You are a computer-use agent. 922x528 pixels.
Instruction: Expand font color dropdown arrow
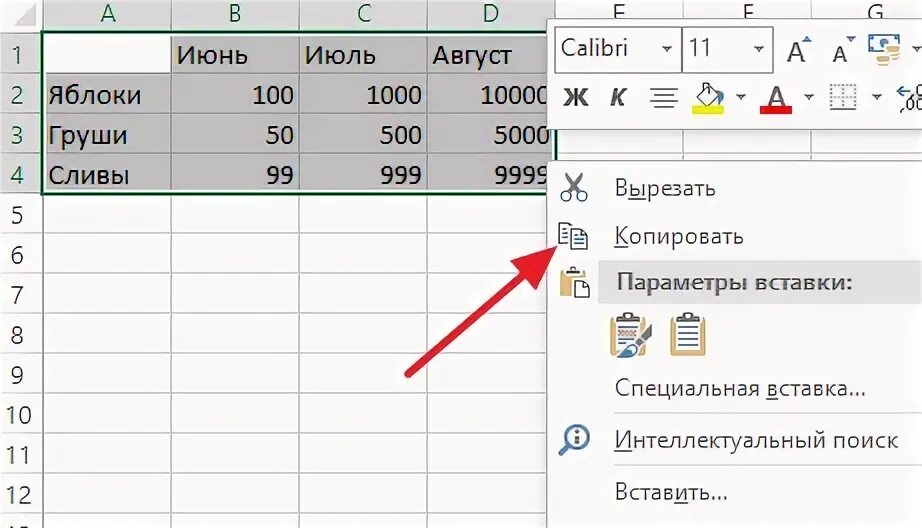809,96
